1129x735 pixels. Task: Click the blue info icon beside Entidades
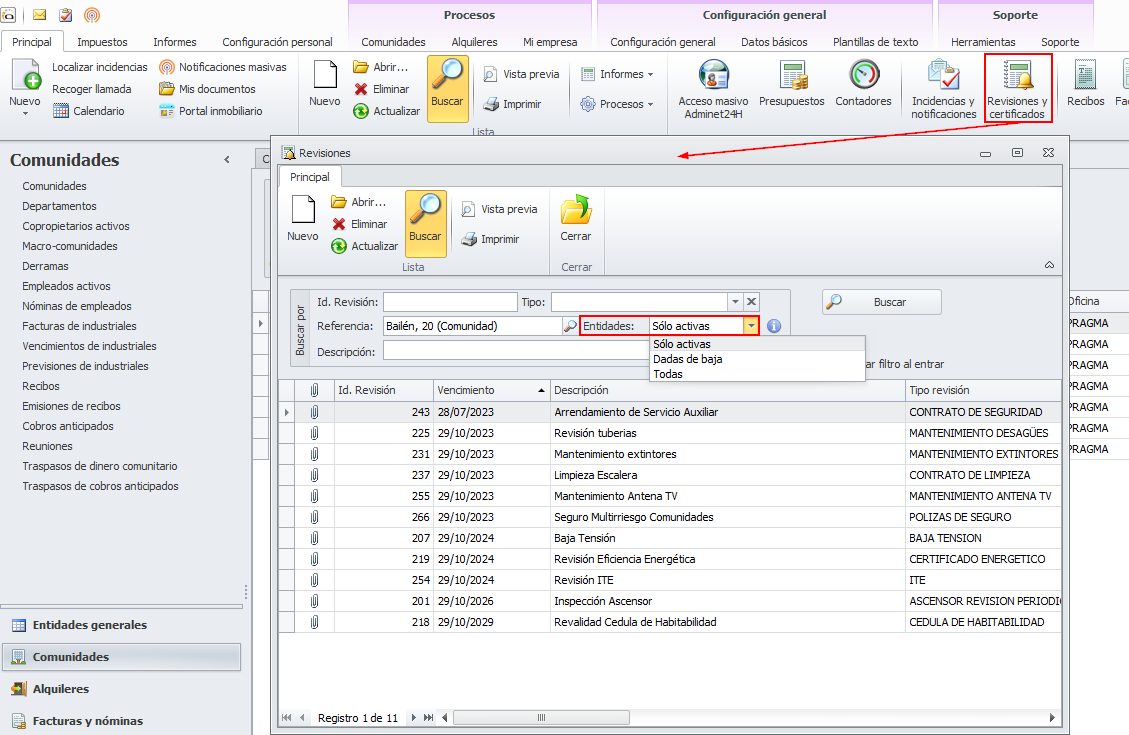[773, 326]
